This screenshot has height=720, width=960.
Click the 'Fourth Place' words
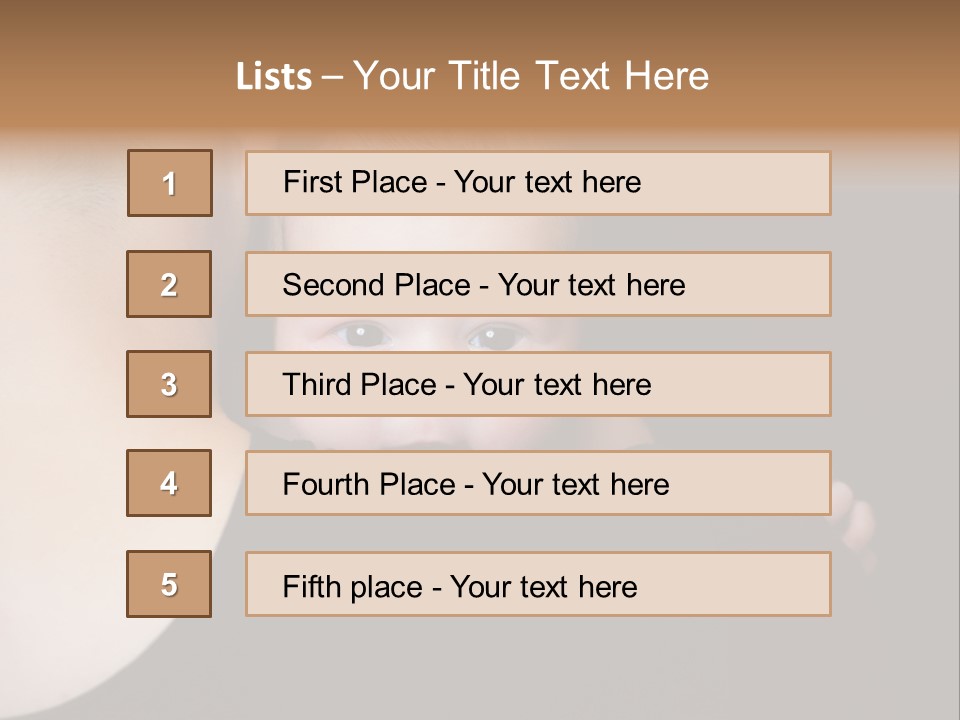[367, 485]
